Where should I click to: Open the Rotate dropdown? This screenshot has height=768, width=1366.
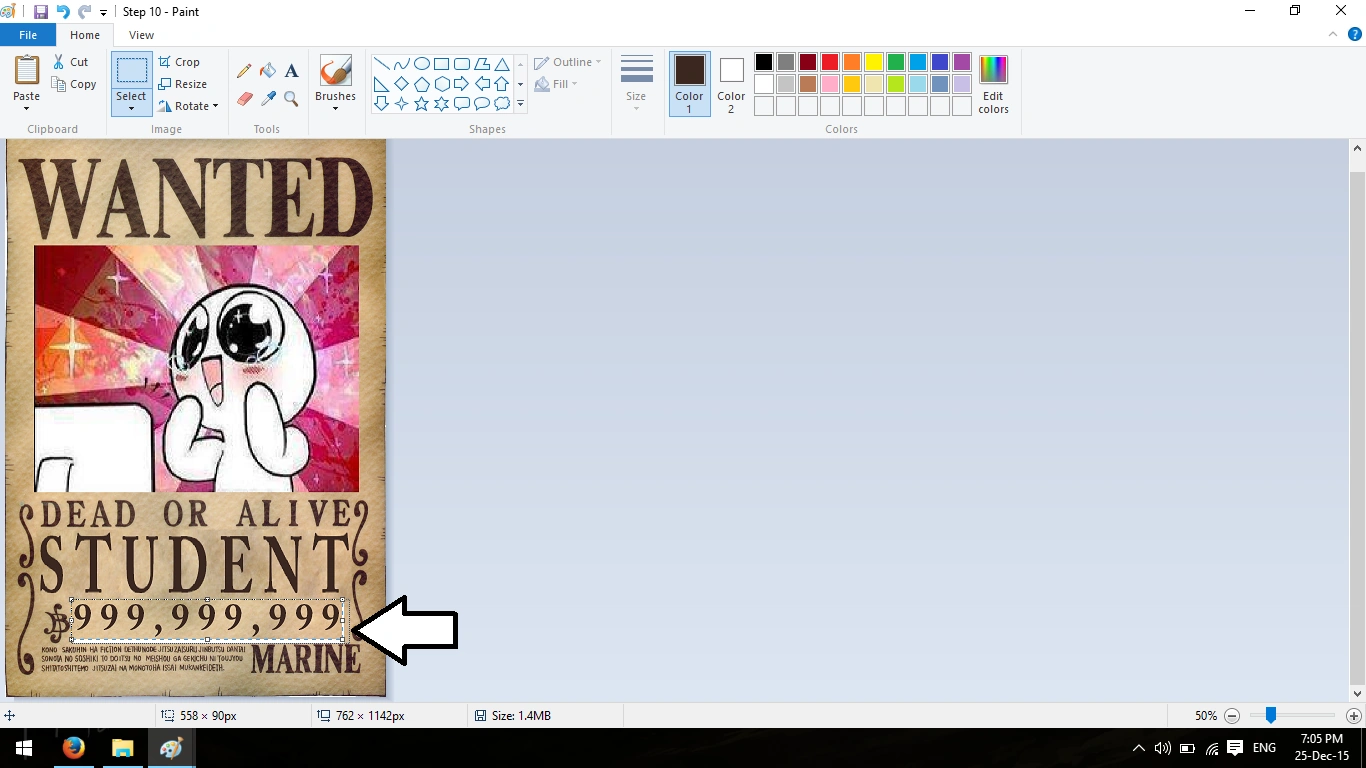pyautogui.click(x=188, y=106)
